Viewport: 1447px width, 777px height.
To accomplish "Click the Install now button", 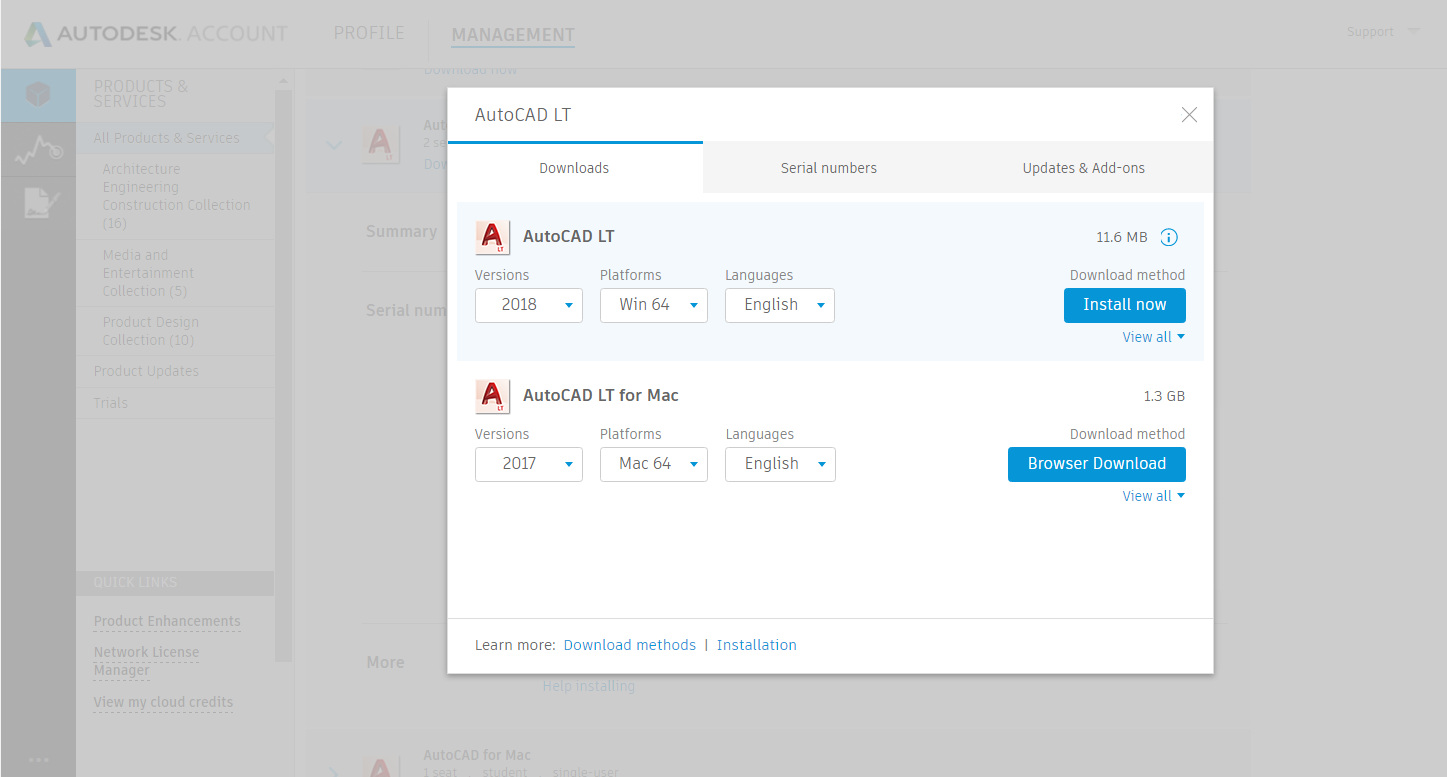I will pos(1125,305).
